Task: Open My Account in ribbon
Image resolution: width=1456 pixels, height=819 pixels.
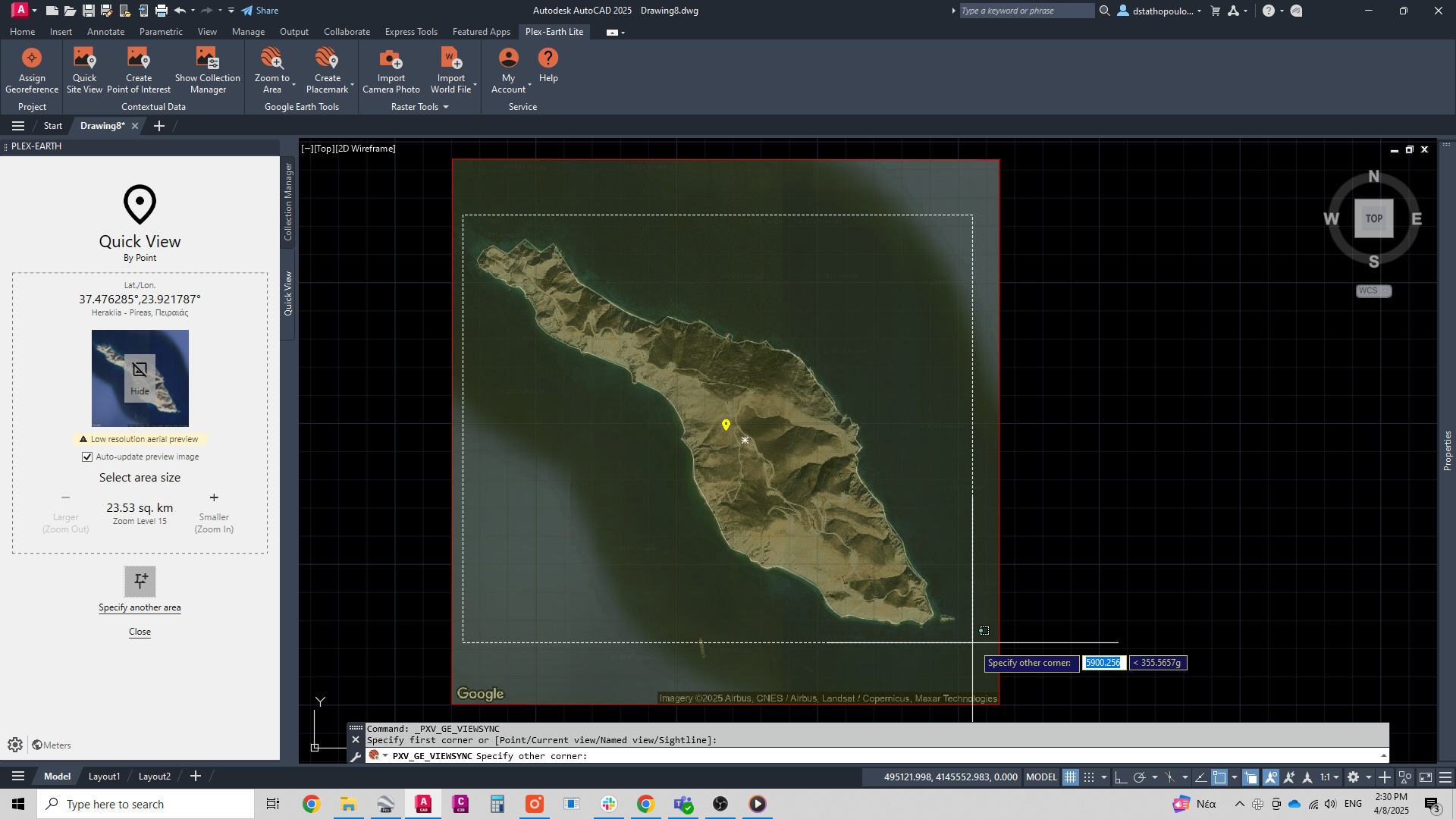Action: tap(508, 70)
